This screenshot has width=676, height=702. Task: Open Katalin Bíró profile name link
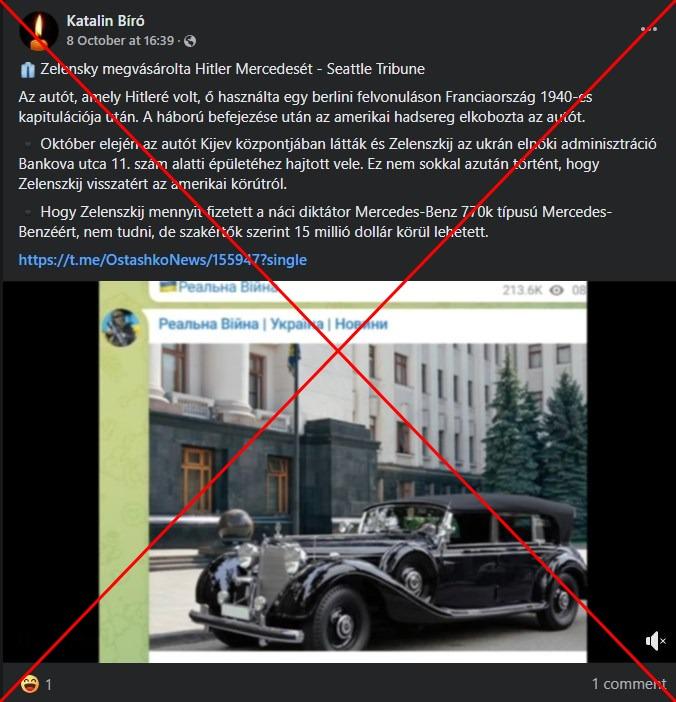click(106, 21)
